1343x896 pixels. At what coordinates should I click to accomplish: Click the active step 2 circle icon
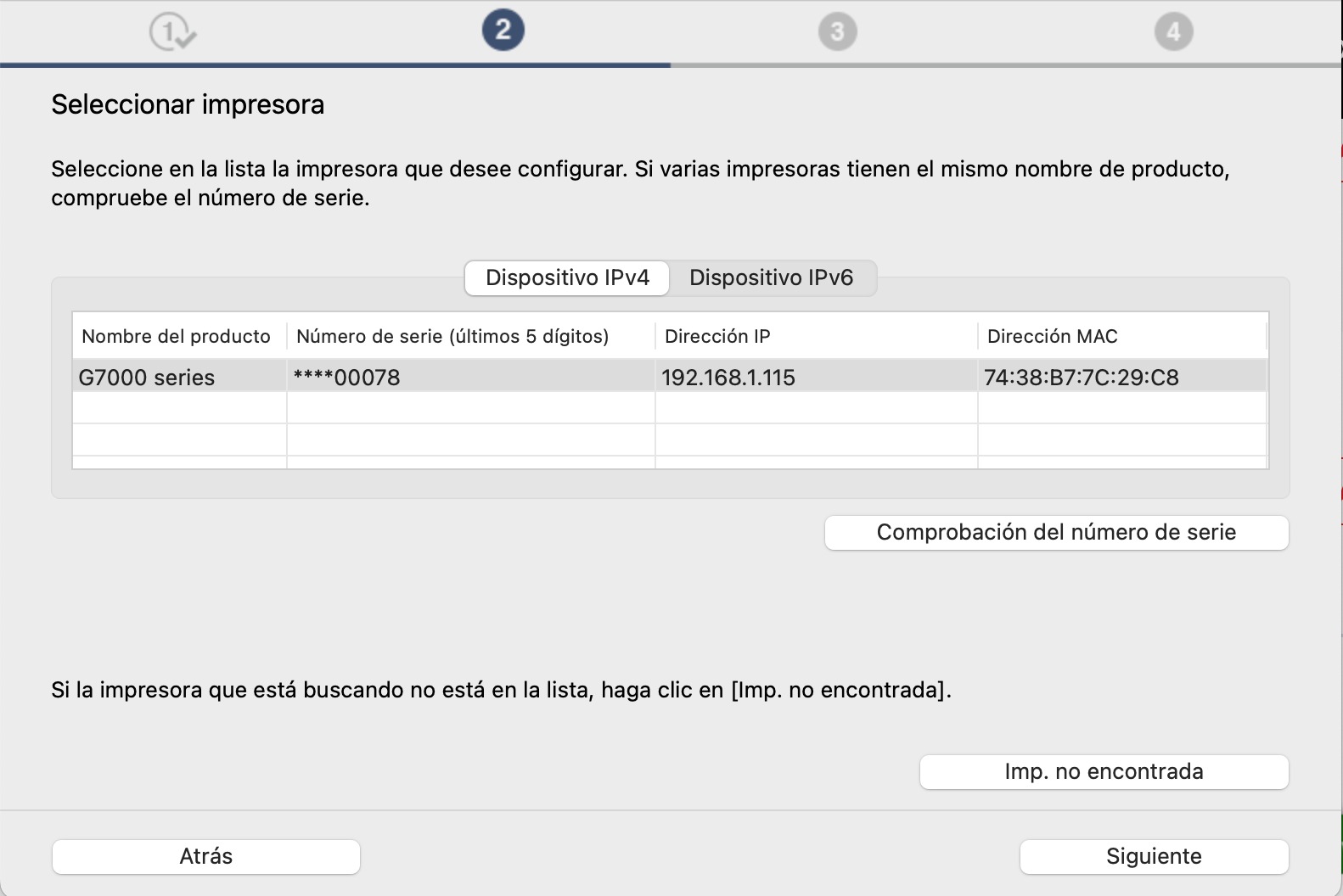(503, 31)
